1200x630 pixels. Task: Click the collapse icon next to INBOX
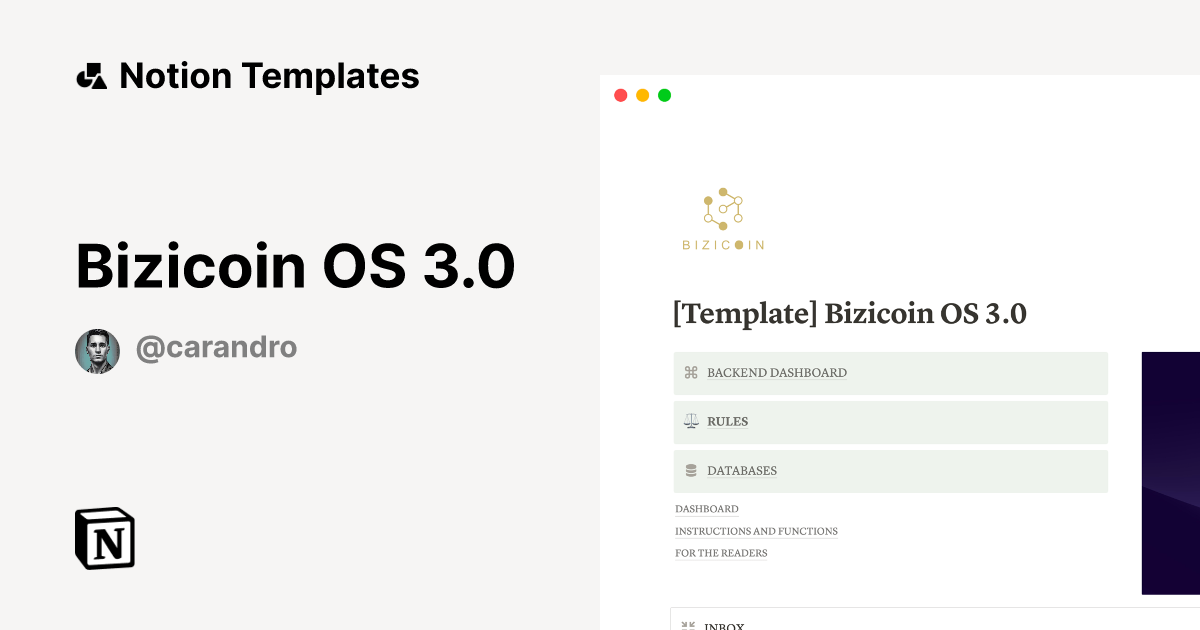(x=688, y=625)
